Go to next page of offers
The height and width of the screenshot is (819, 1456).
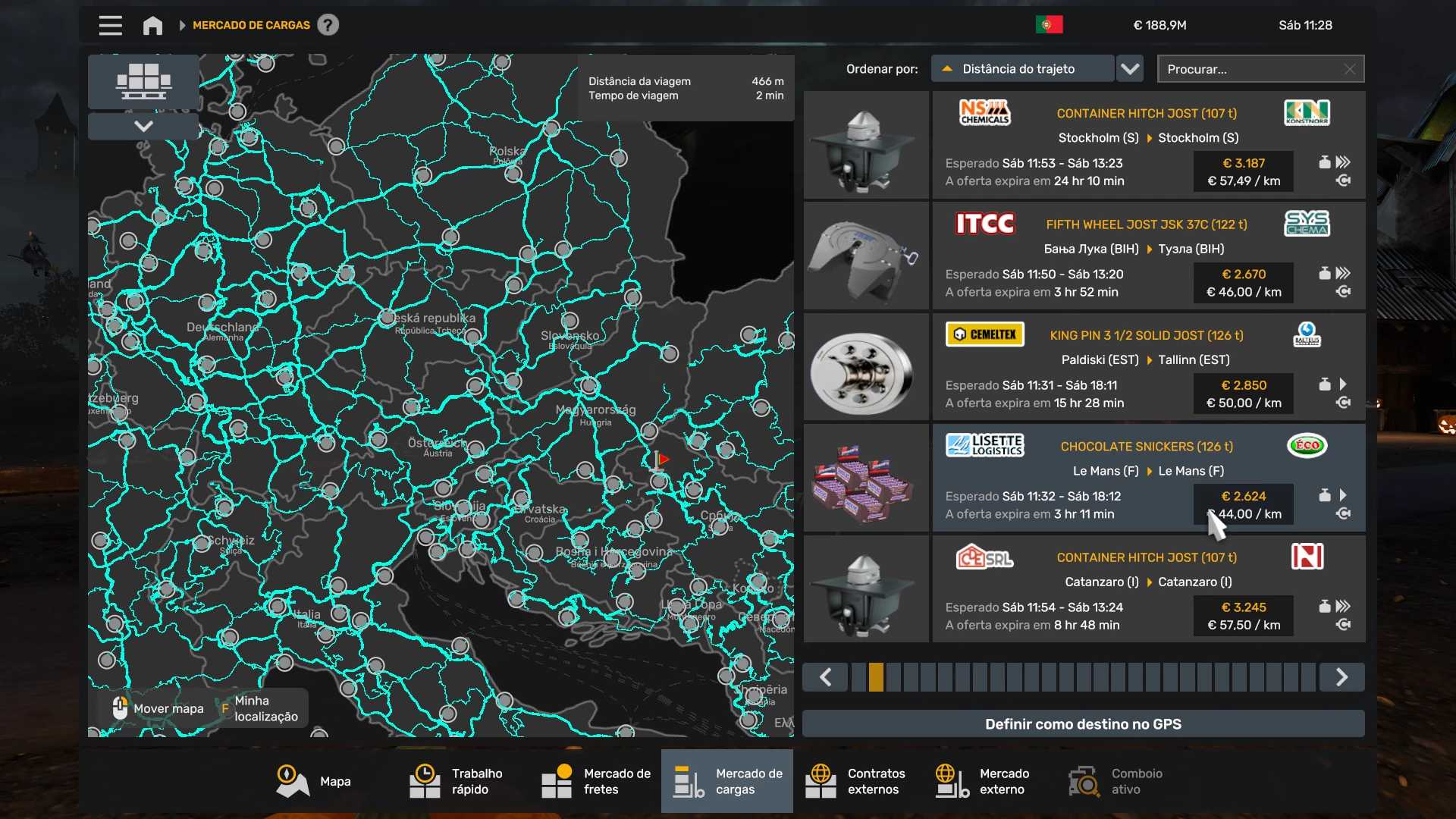coord(1341,677)
